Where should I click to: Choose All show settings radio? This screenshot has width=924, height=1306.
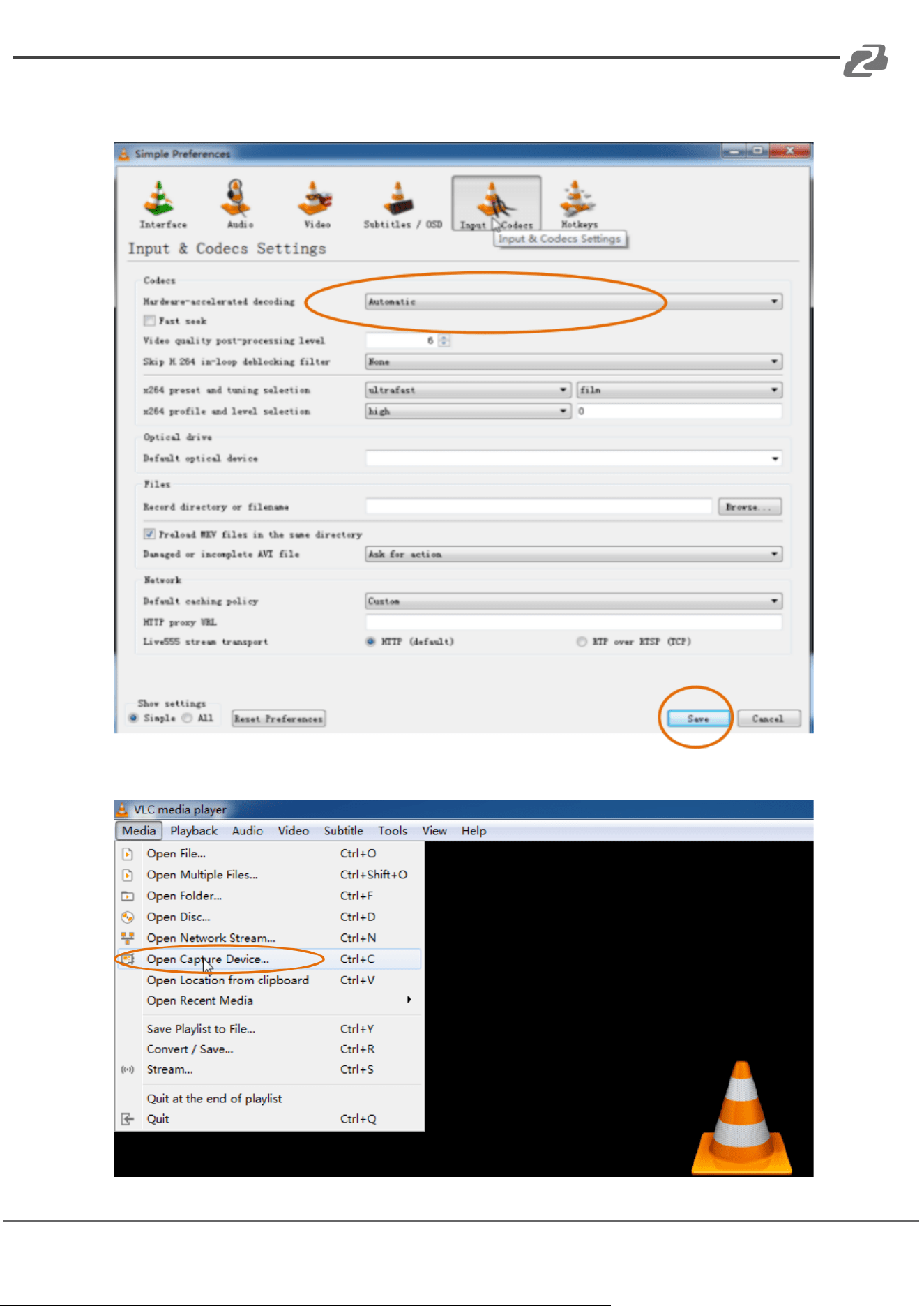tap(187, 718)
